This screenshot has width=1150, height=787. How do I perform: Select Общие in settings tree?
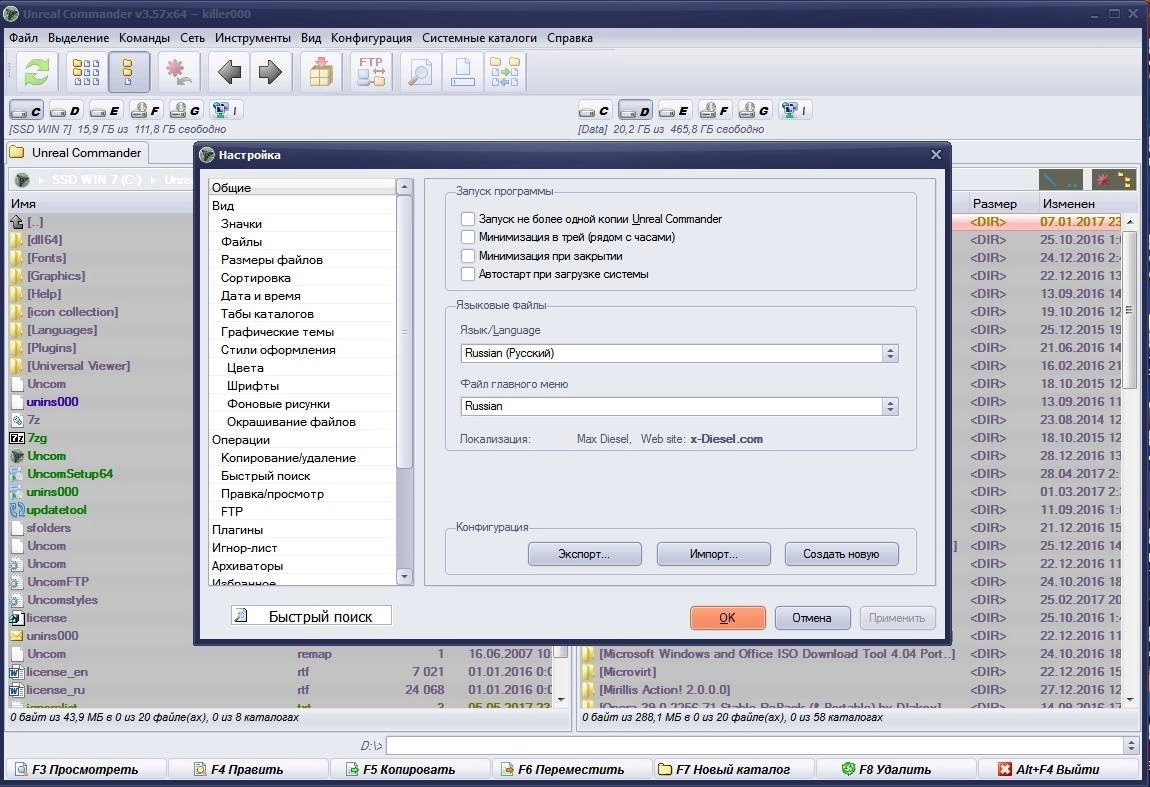pos(302,188)
